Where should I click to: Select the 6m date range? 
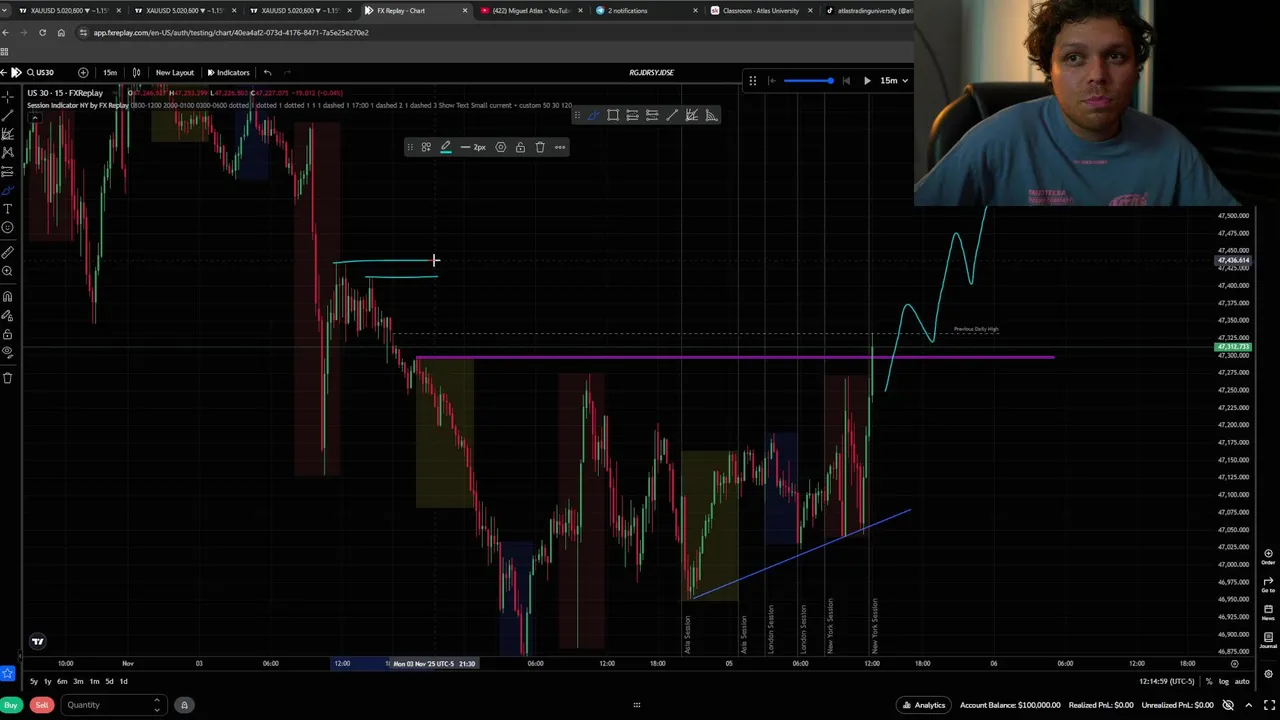coord(62,681)
